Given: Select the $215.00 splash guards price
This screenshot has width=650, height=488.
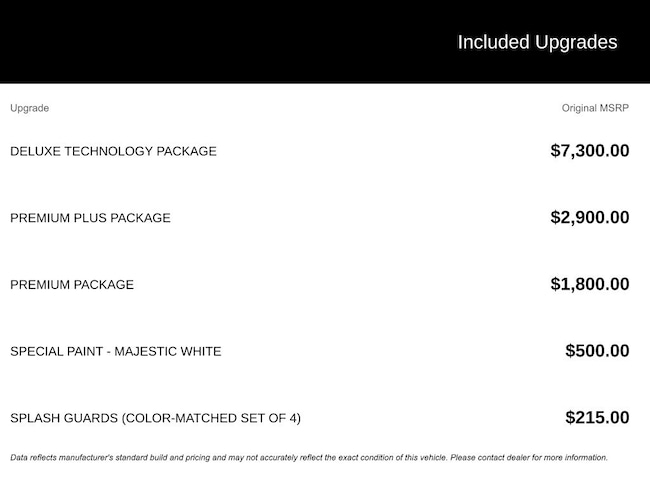Looking at the screenshot, I should click(x=597, y=418).
